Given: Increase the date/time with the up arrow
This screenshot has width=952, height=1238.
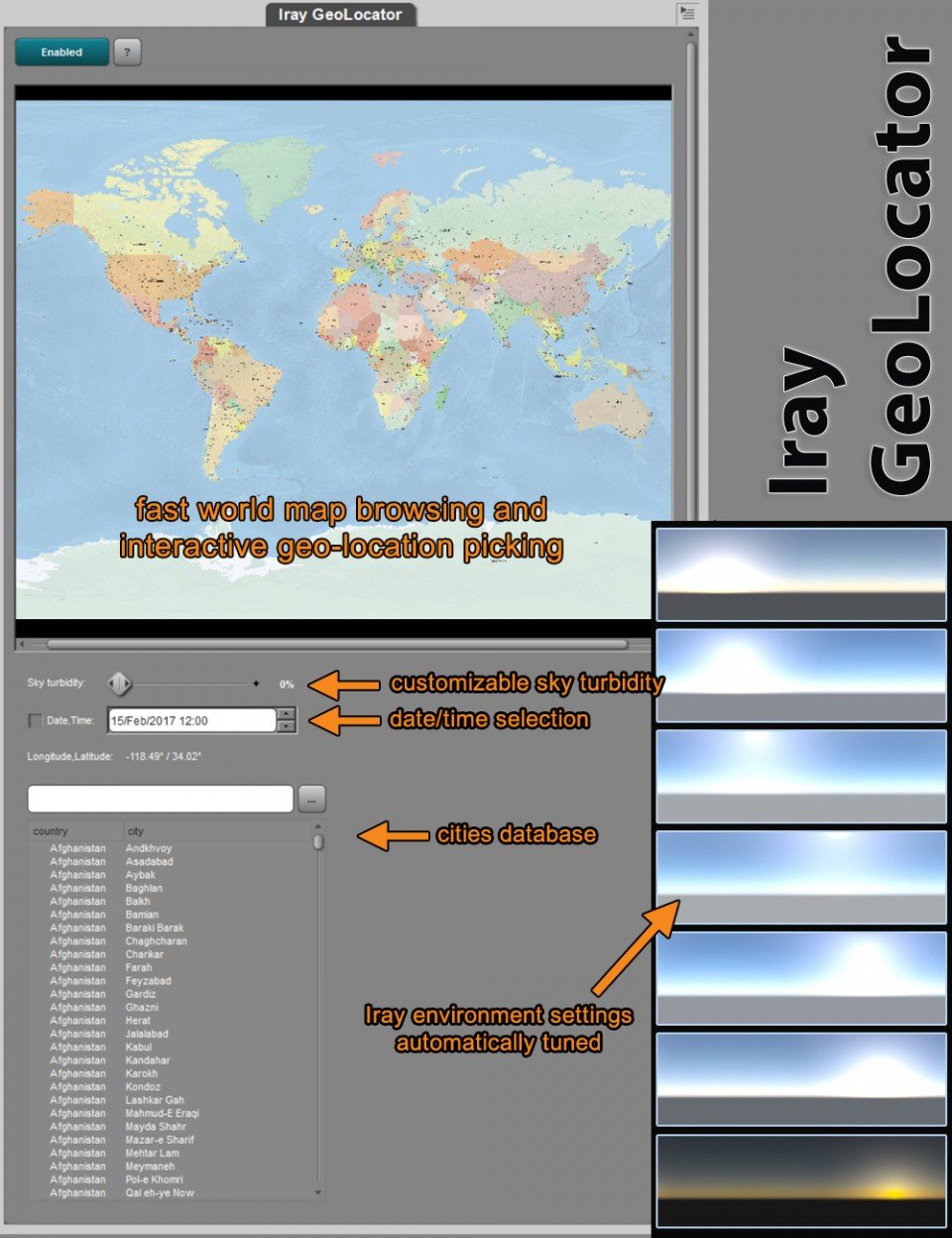Looking at the screenshot, I should tap(287, 714).
